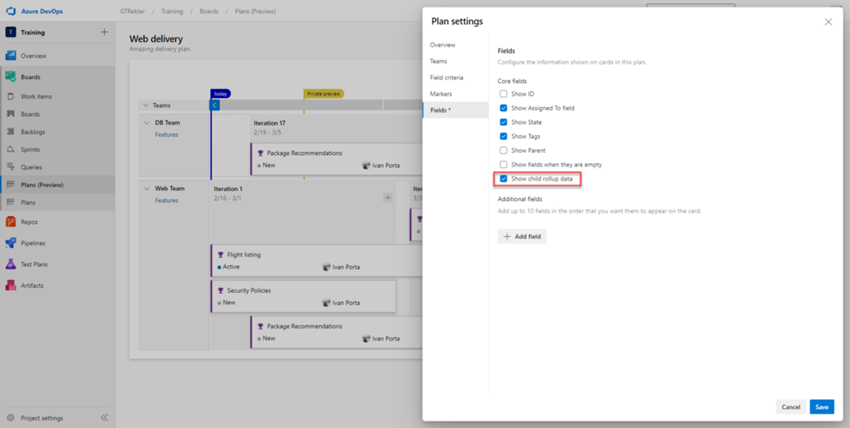
Task: Open Features link under DB Team
Action: [167, 135]
